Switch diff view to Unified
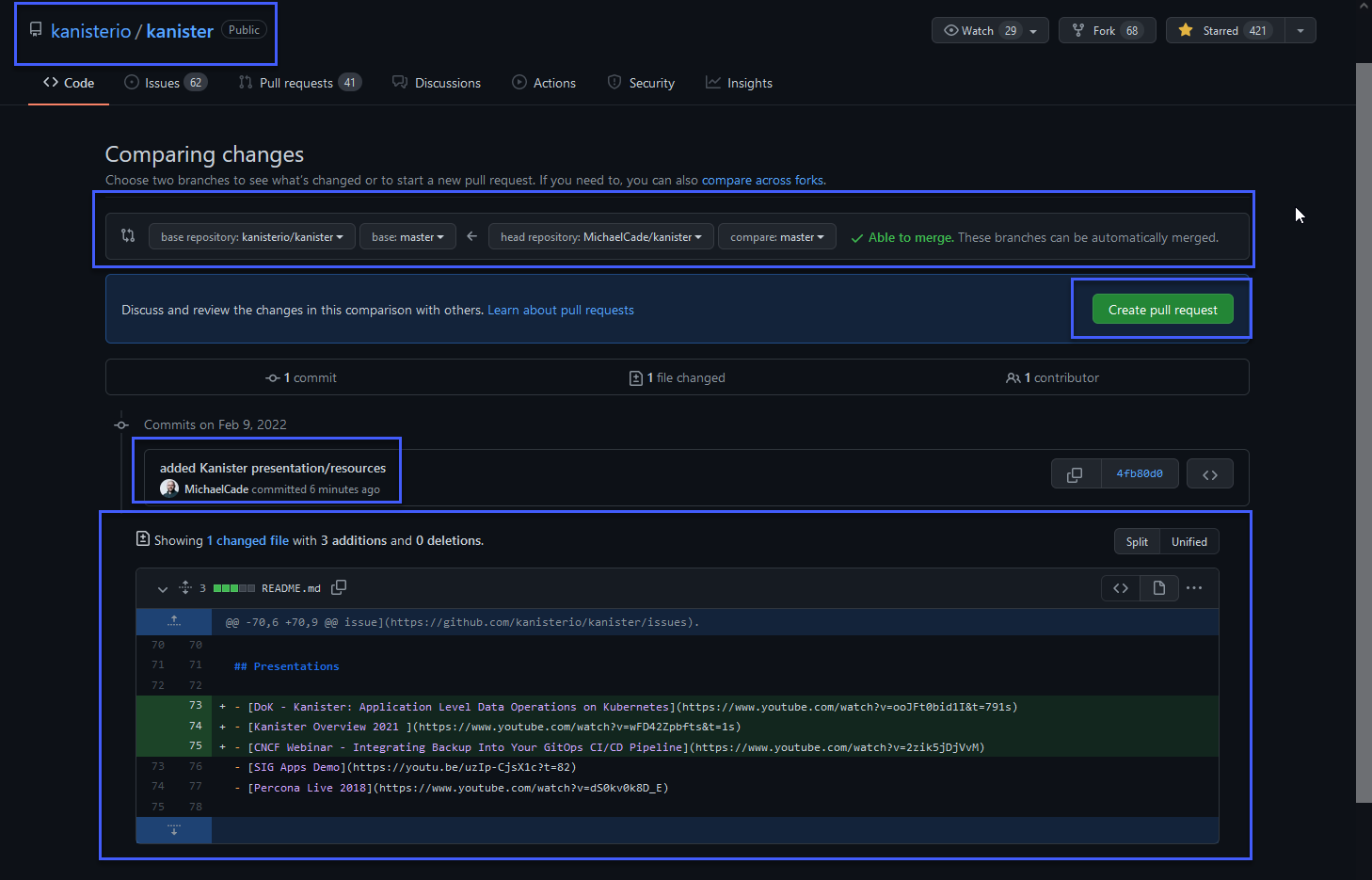1372x880 pixels. pos(1189,541)
